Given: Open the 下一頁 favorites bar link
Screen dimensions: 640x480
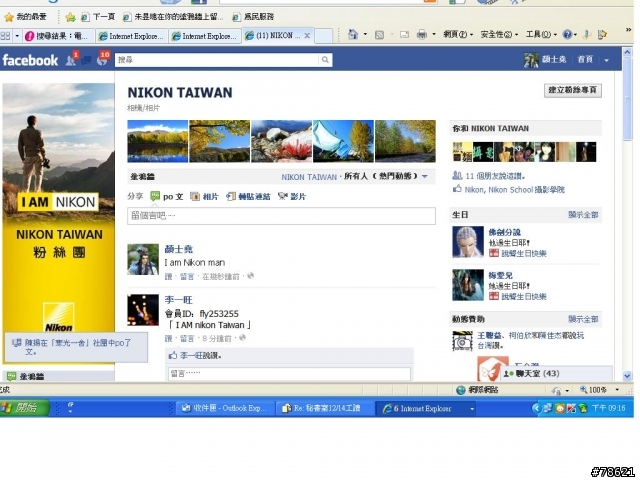Looking at the screenshot, I should click(98, 17).
